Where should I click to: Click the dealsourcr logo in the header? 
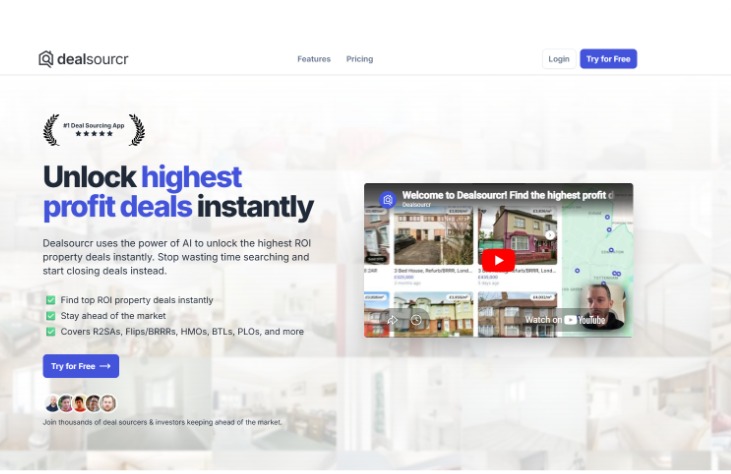tap(83, 59)
